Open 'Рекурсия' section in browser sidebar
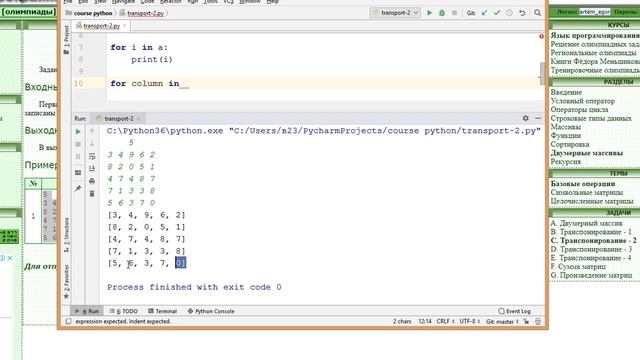This screenshot has height=360, width=640. tap(565, 162)
